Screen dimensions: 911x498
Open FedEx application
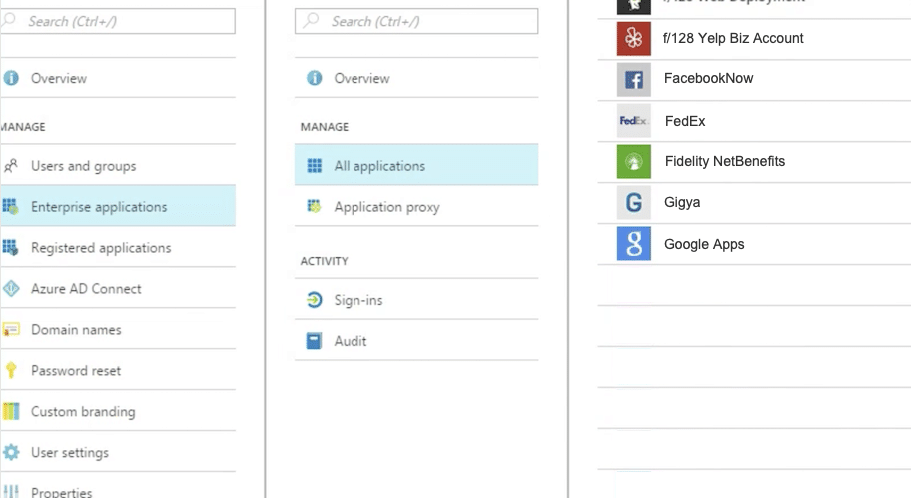pos(754,121)
